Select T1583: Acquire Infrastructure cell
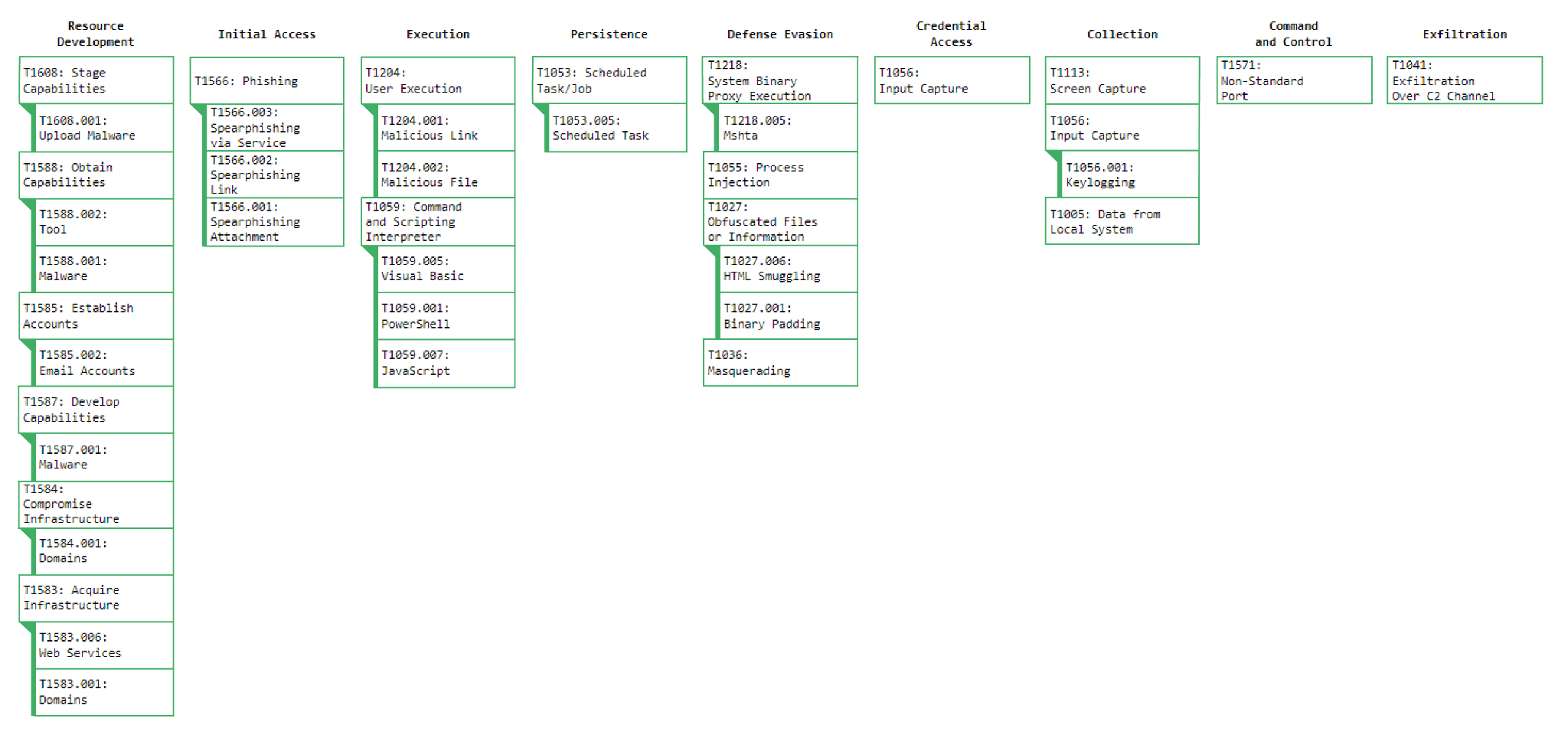Viewport: 1568px width, 751px height. (96, 598)
